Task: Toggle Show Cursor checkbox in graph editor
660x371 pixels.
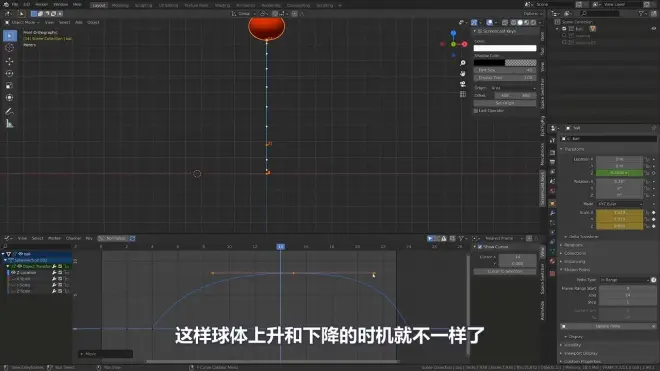Action: pos(480,247)
